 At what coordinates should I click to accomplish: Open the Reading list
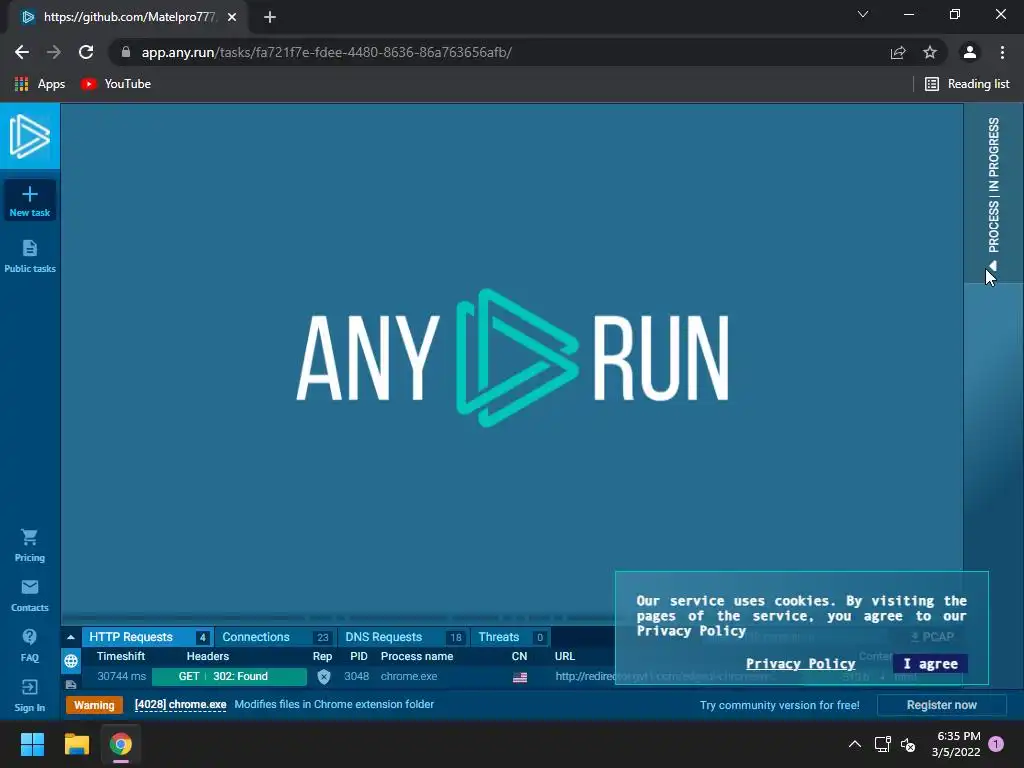967,84
